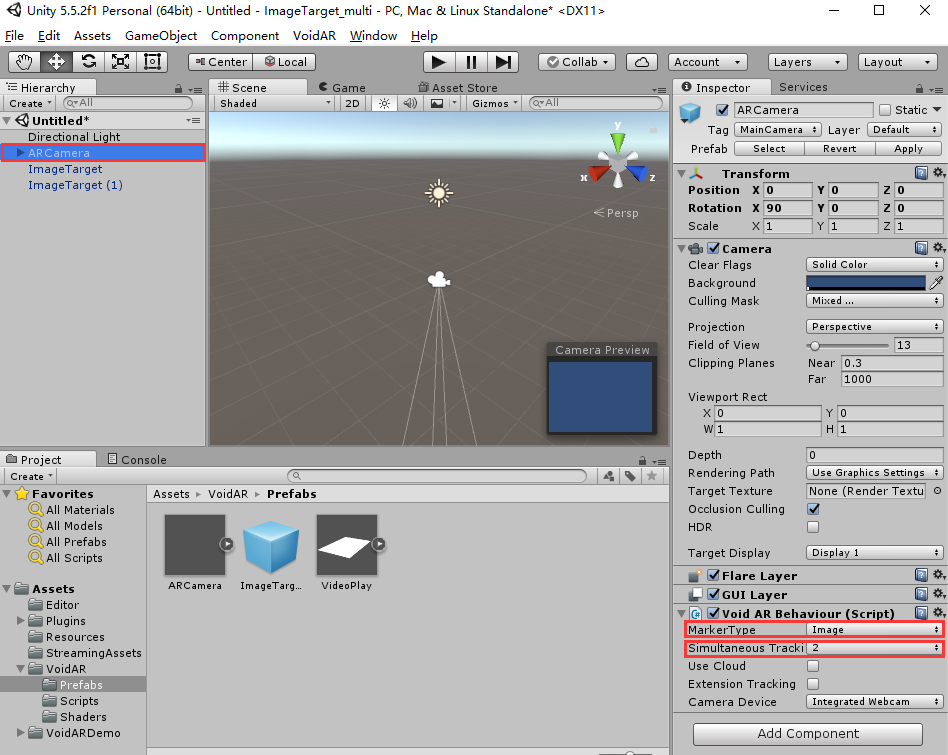
Task: Start Play mode
Action: (439, 62)
